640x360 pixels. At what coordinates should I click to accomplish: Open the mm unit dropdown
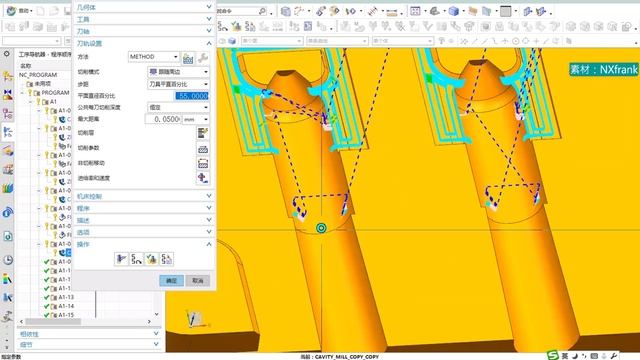click(196, 119)
